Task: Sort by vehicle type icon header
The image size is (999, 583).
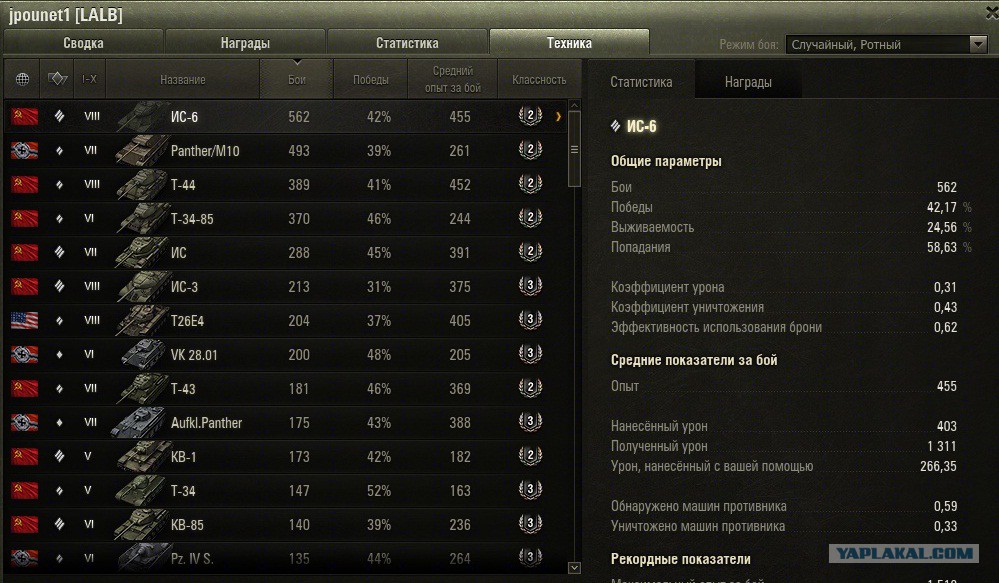Action: point(58,79)
